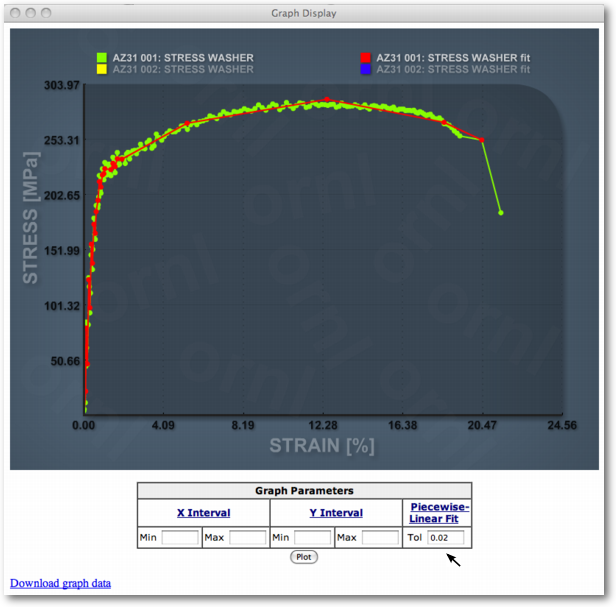The height and width of the screenshot is (607, 616).
Task: Toggle the AZ31 002: STRESS WASHER fit label
Action: 454,70
